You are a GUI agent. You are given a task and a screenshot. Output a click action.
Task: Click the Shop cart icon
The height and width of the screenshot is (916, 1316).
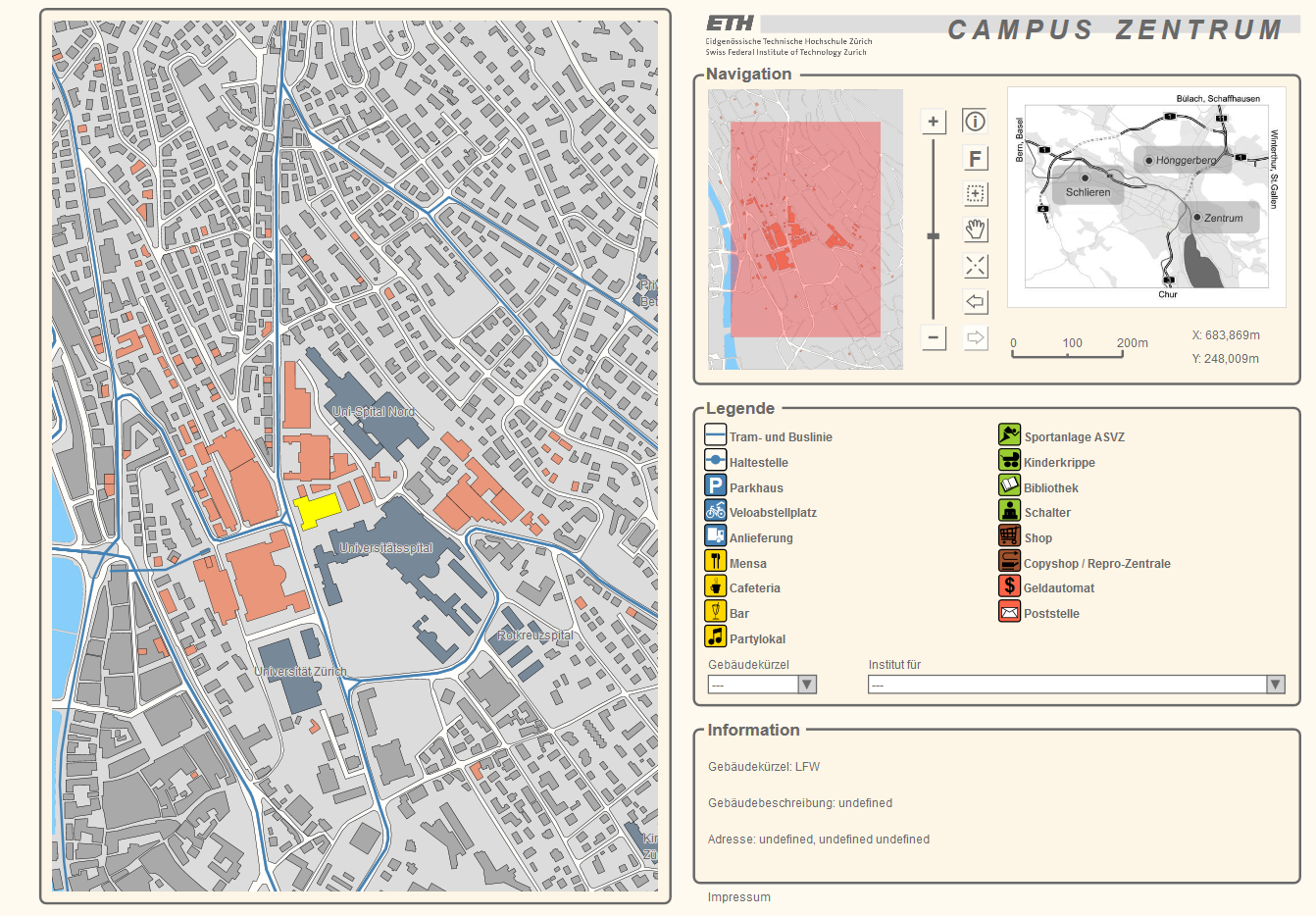[1009, 535]
